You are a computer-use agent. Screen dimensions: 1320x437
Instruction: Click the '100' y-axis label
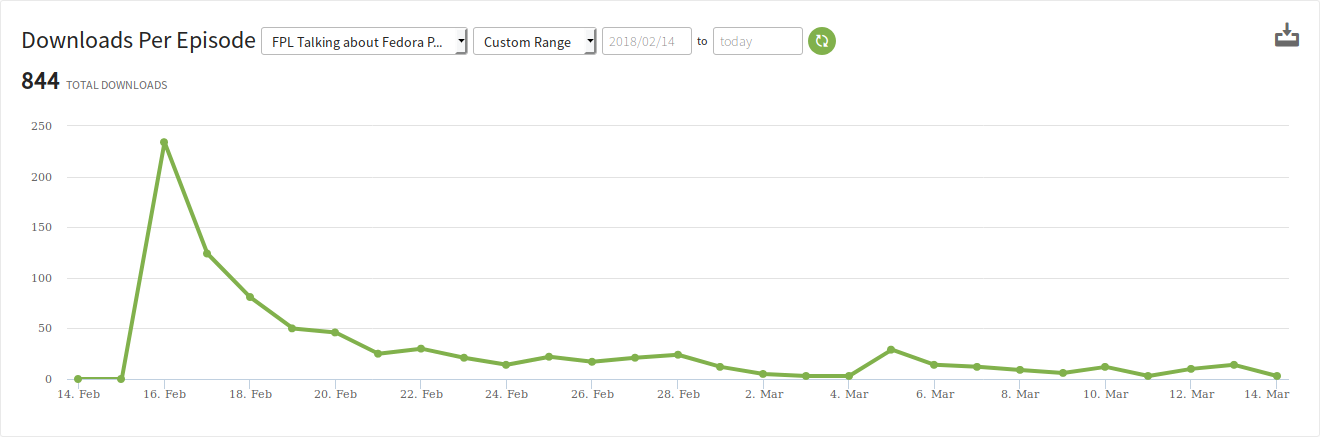tap(41, 278)
